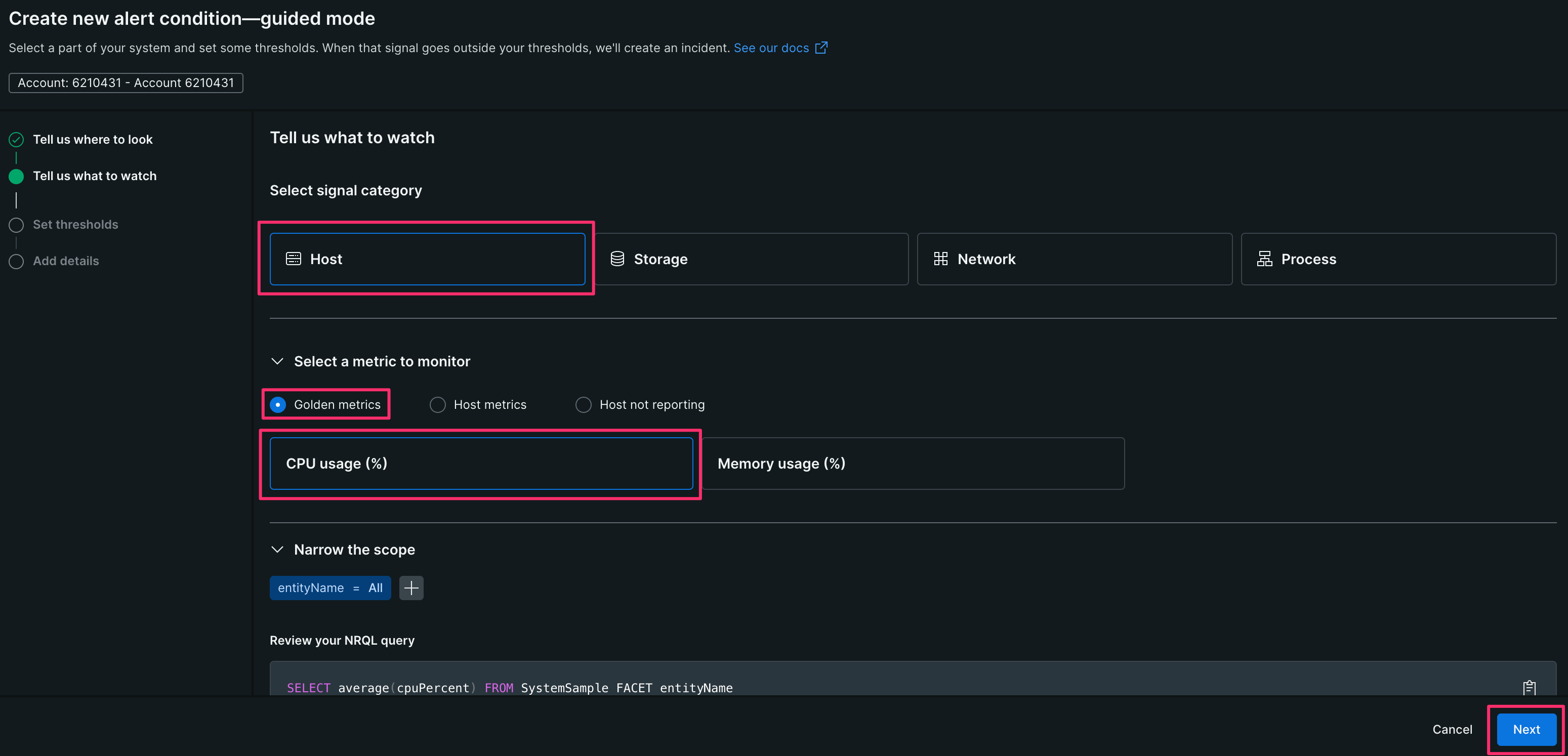Navigate to the Add details step
The image size is (1568, 756).
click(x=66, y=261)
